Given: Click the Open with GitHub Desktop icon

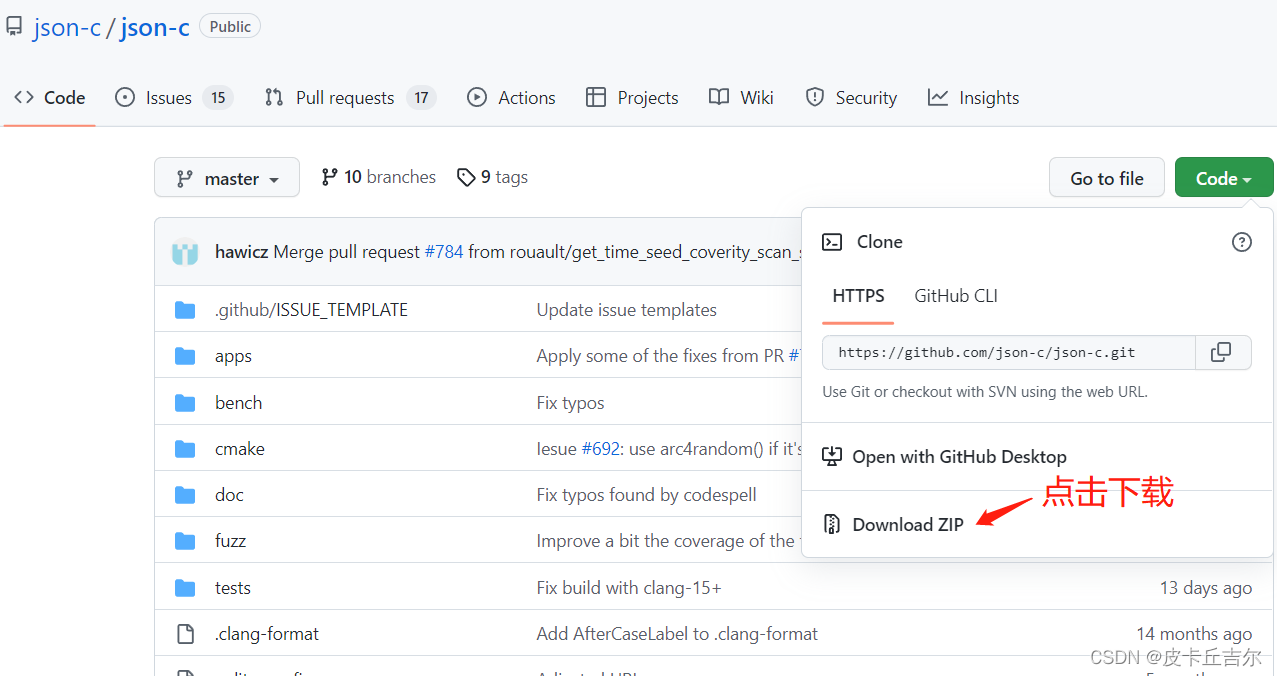Looking at the screenshot, I should pos(832,456).
